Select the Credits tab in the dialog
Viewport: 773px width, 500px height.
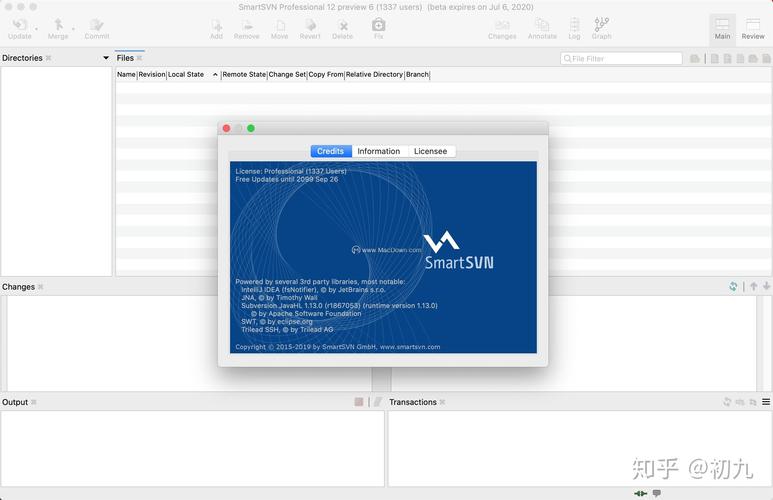click(x=330, y=151)
